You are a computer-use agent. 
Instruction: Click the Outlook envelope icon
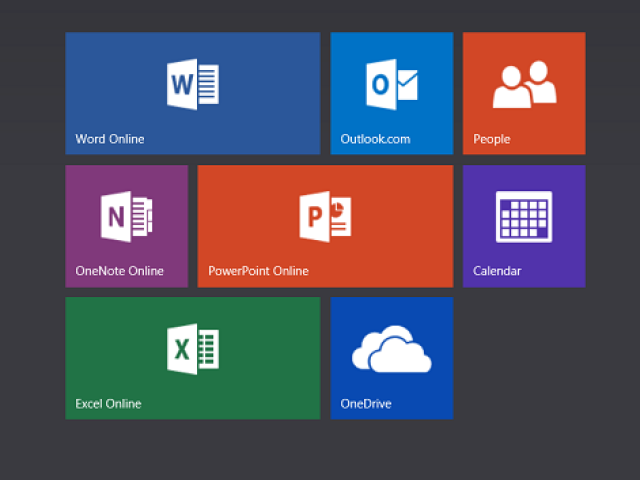(392, 84)
